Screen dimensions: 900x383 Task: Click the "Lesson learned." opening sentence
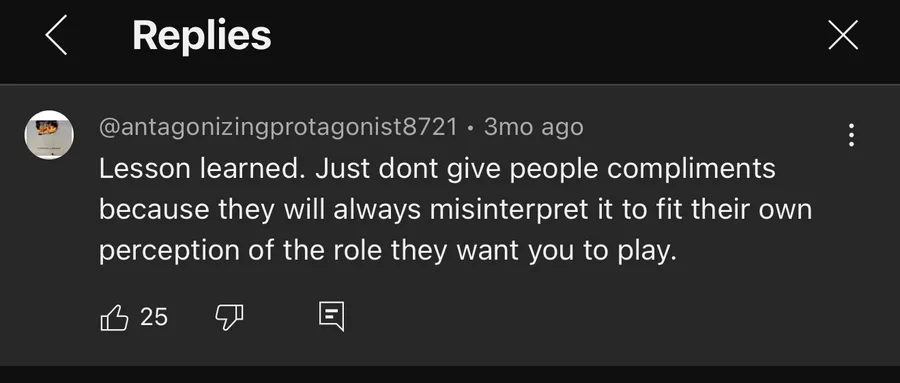point(202,169)
